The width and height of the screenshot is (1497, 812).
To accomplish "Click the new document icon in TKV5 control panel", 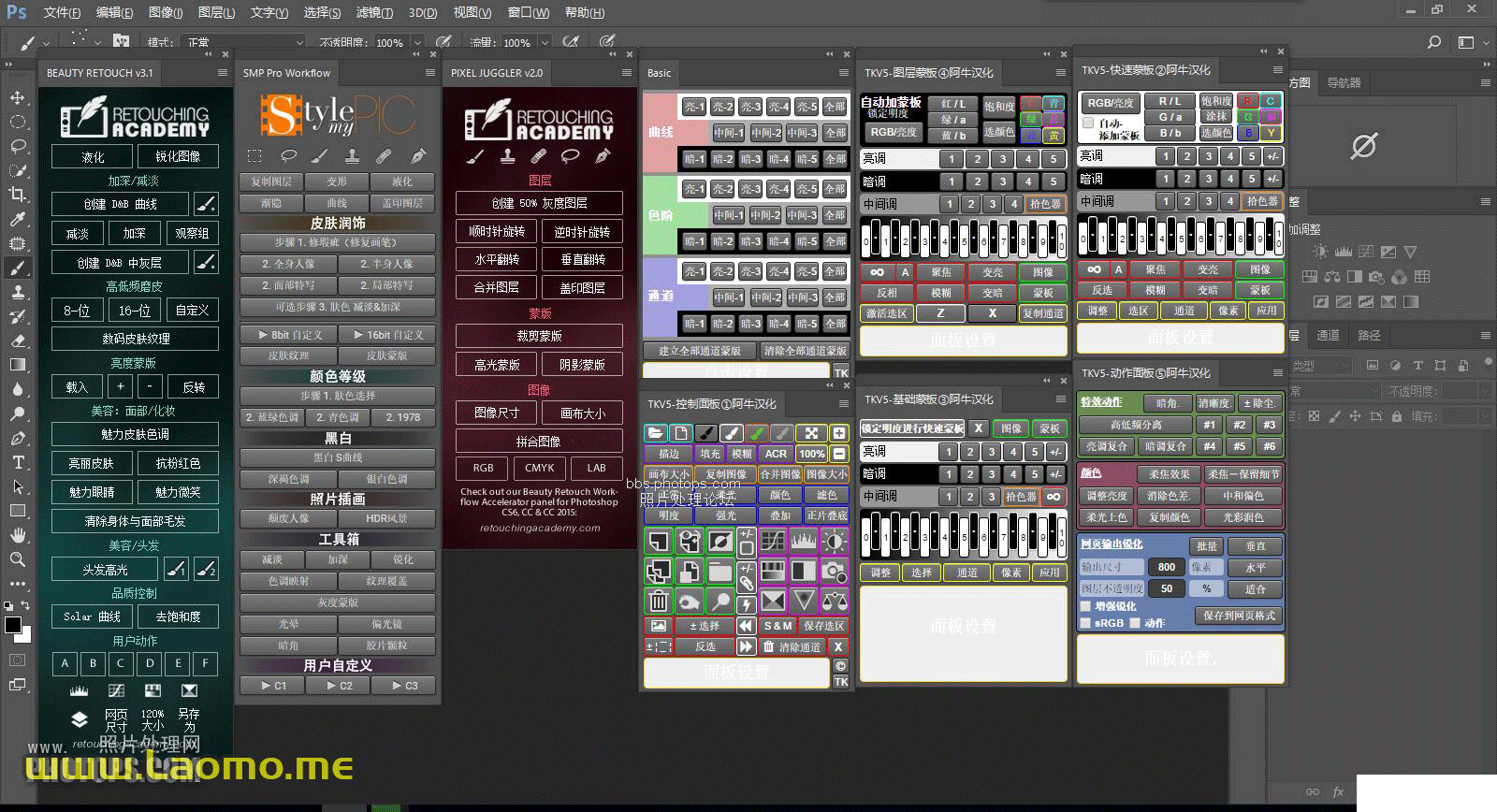I will tap(680, 432).
